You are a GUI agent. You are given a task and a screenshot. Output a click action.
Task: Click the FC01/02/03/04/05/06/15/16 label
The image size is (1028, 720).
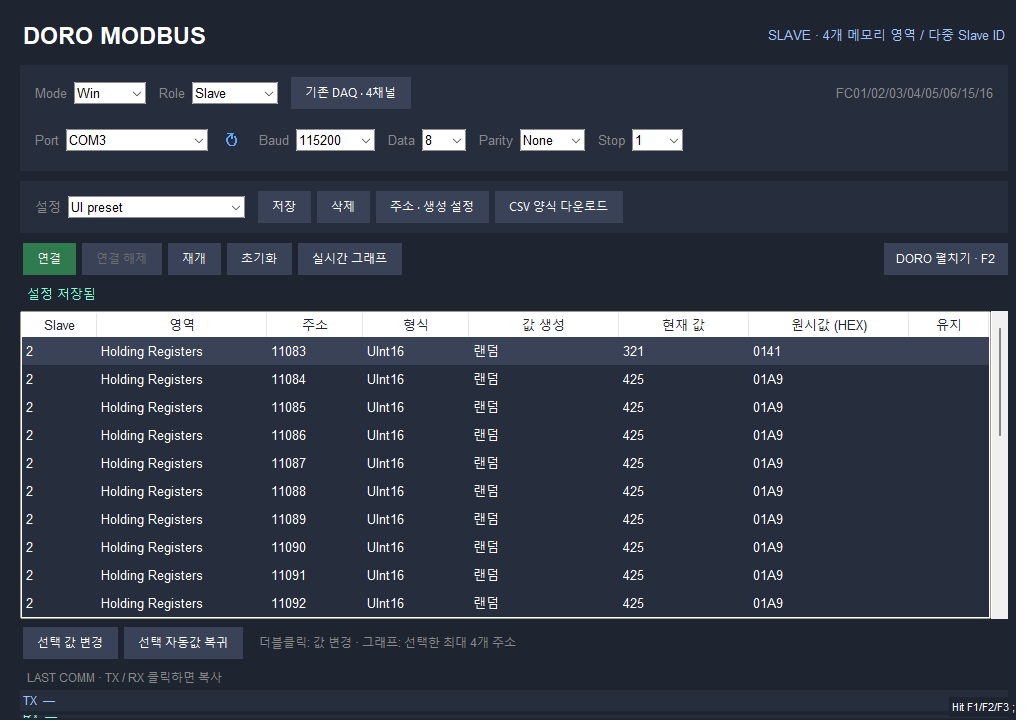pos(914,93)
